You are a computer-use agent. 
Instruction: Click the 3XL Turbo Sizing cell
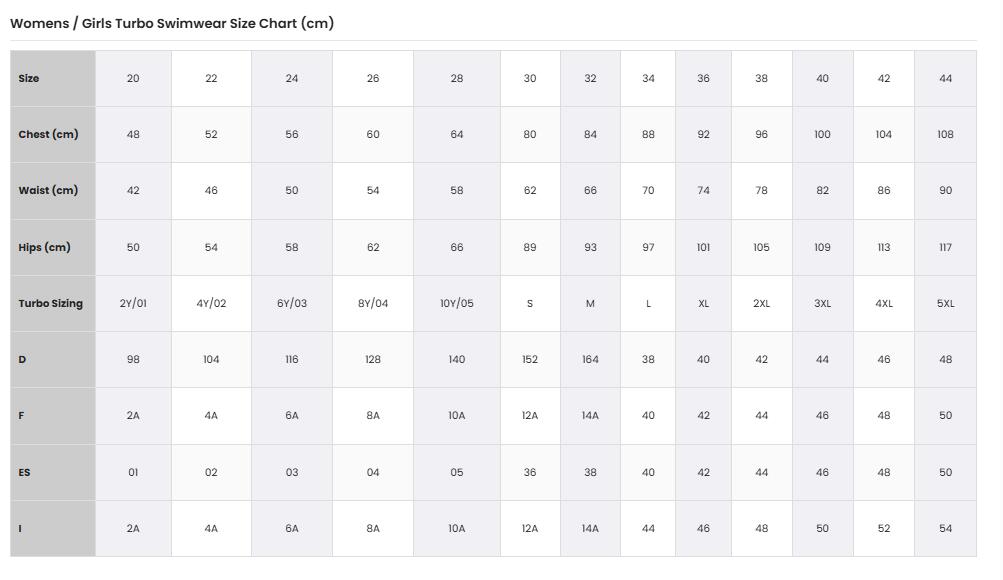coord(823,304)
